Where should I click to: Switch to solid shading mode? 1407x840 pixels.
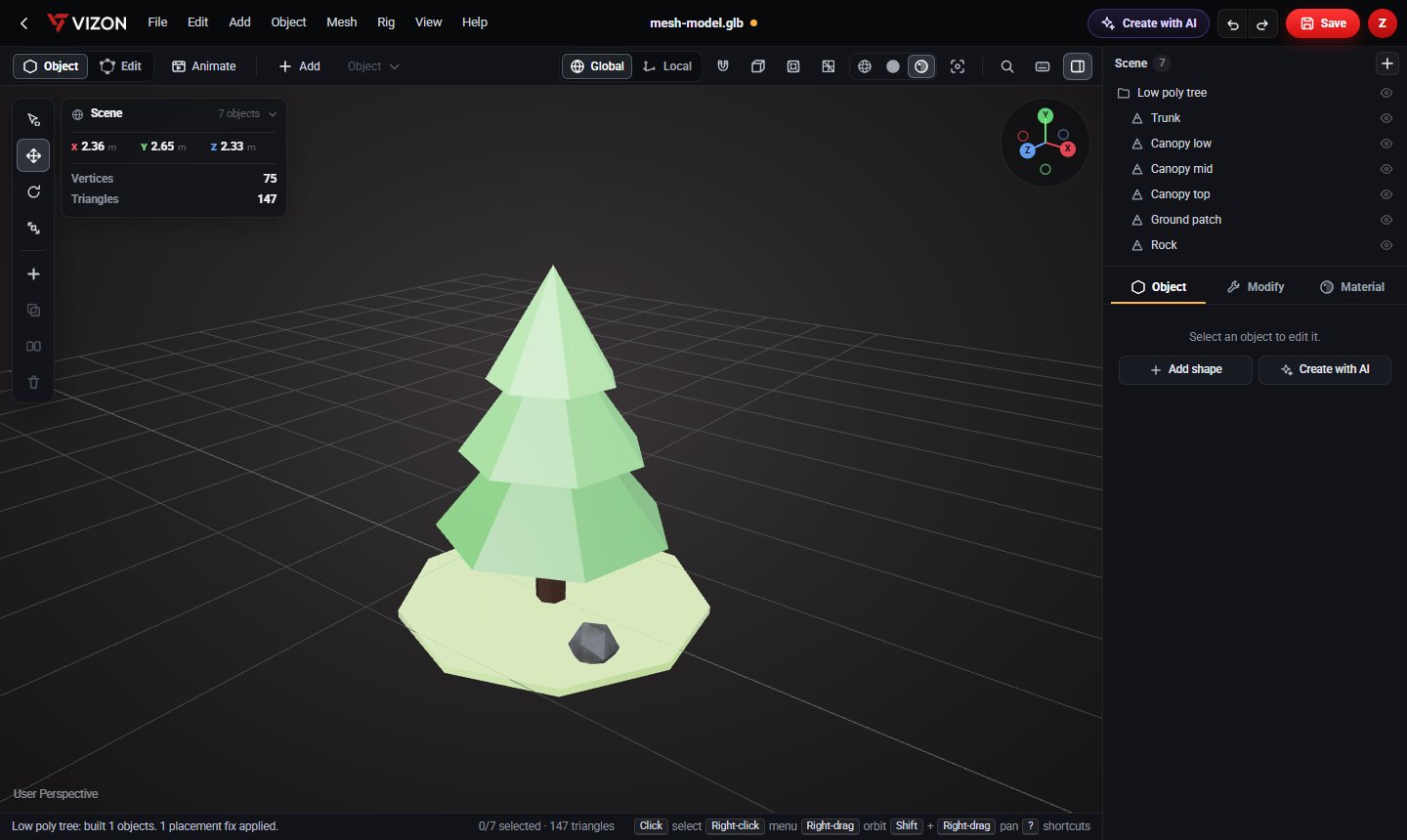pos(893,66)
